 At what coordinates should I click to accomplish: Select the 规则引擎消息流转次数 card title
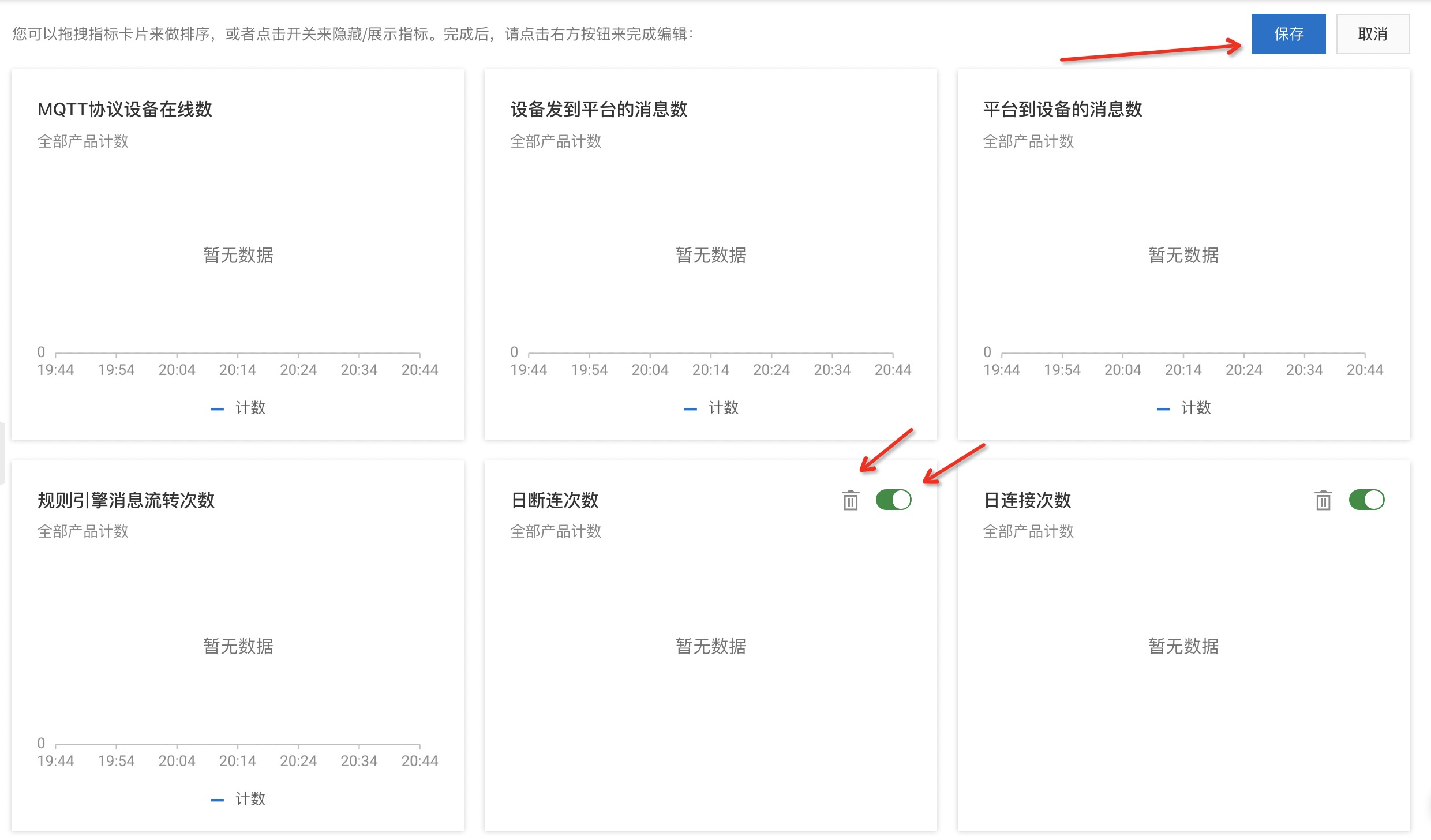coord(126,500)
